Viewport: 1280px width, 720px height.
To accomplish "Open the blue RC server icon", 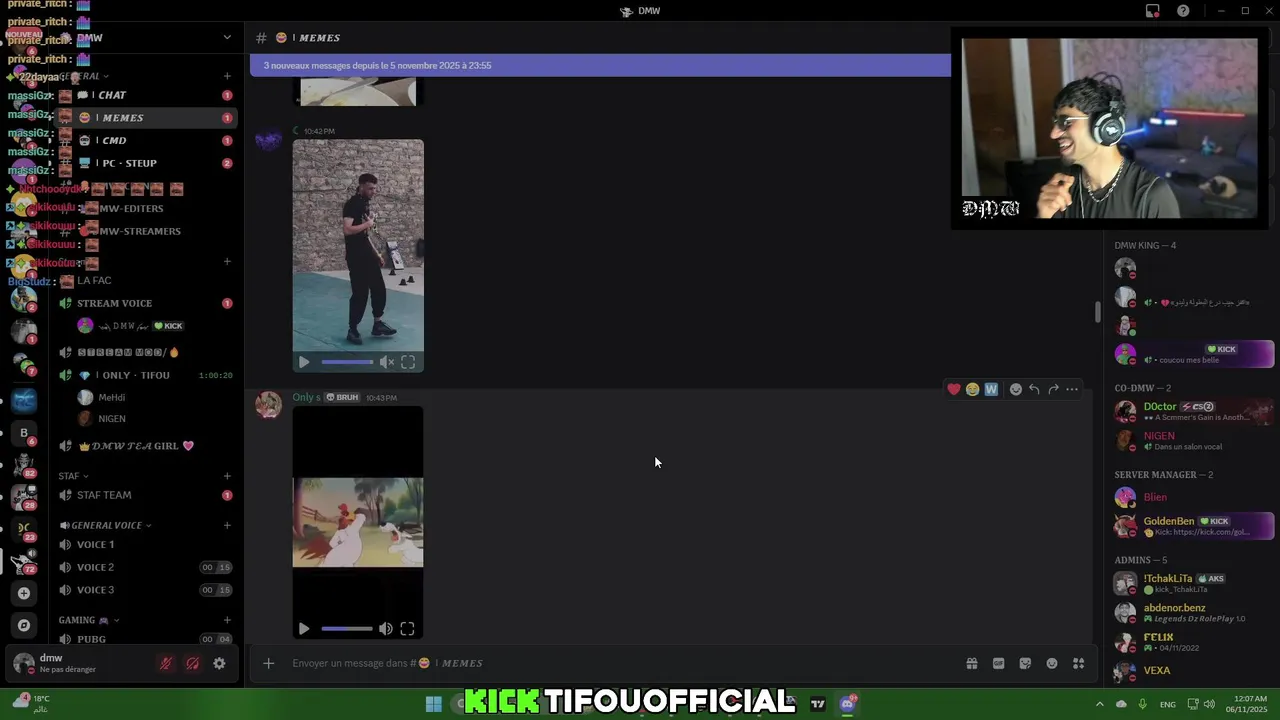I will tap(24, 401).
